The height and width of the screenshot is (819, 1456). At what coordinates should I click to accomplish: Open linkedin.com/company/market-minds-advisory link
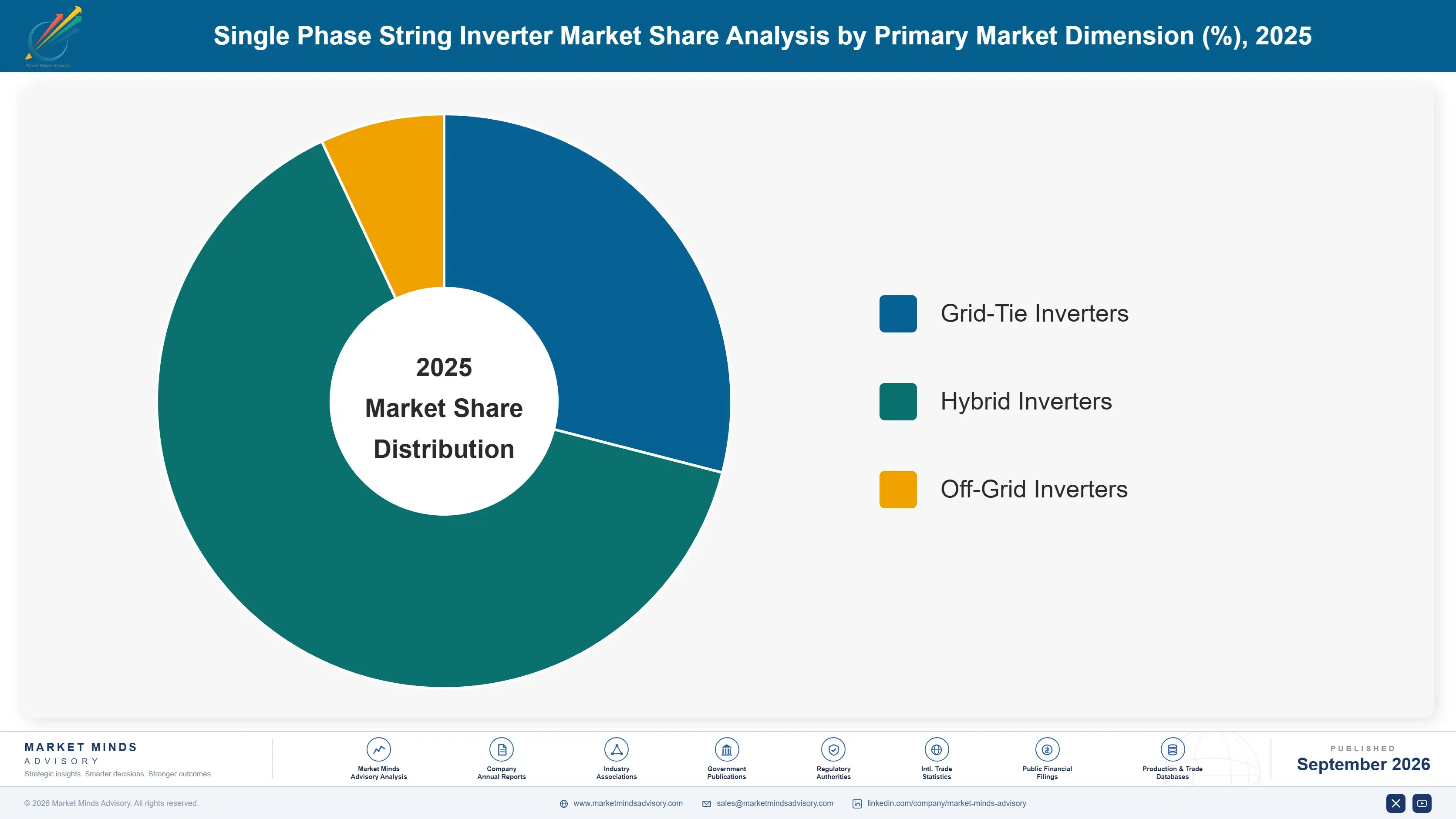[x=946, y=803]
